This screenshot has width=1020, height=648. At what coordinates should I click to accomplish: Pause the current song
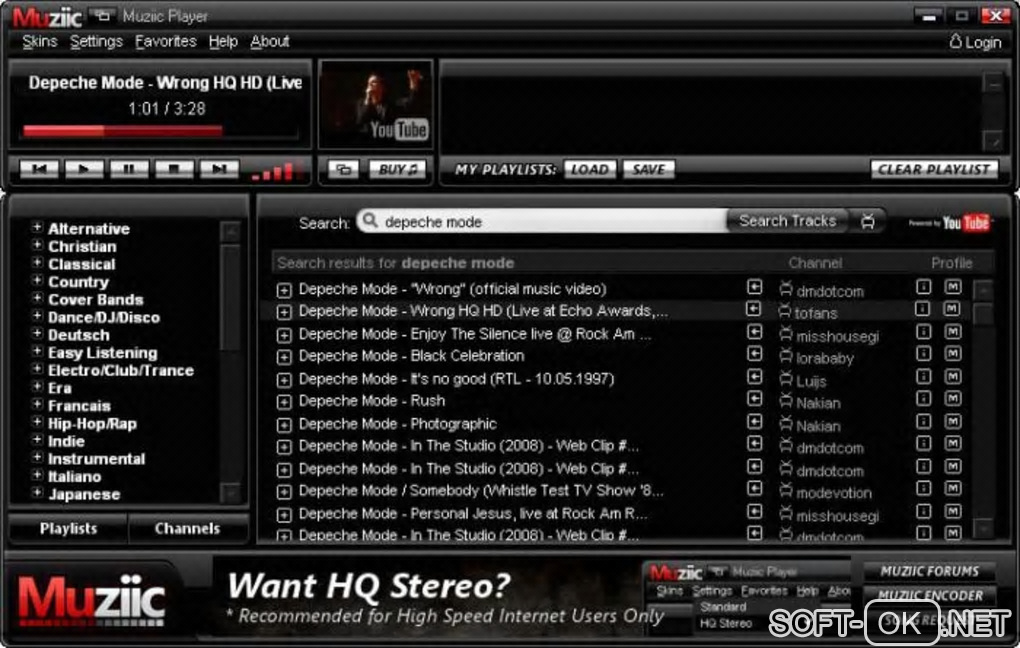tap(129, 169)
